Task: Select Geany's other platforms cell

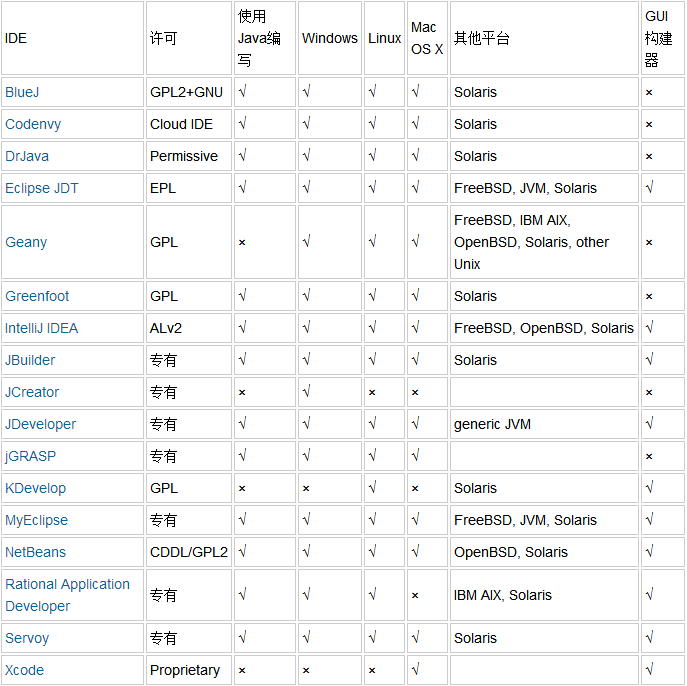Action: coord(544,242)
